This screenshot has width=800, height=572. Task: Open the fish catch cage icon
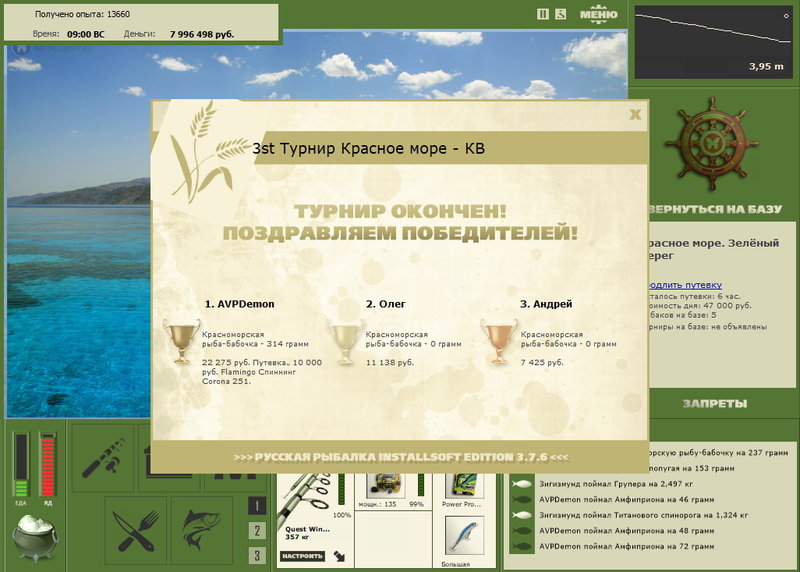pyautogui.click(x=202, y=531)
